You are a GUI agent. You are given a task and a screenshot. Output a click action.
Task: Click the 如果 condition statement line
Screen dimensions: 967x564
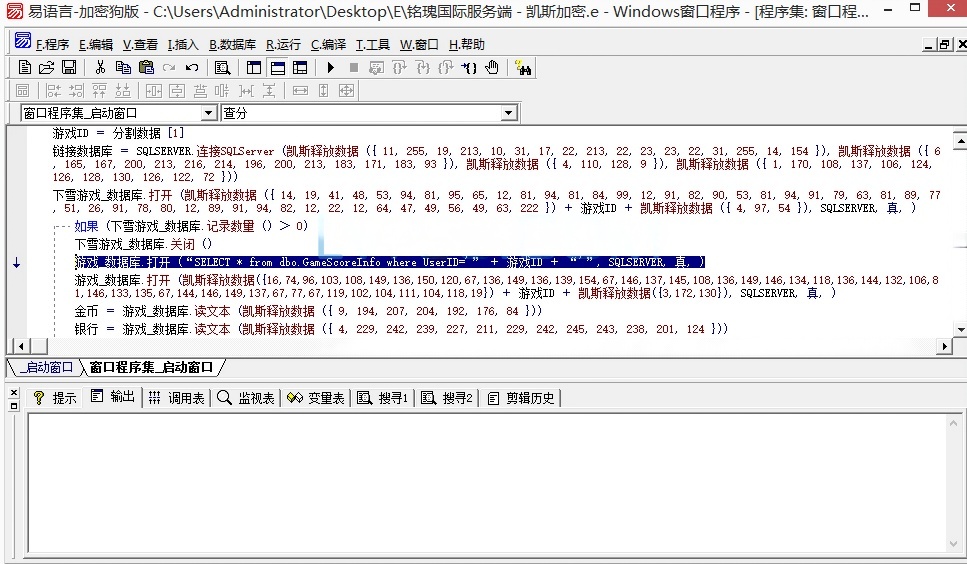(x=191, y=226)
